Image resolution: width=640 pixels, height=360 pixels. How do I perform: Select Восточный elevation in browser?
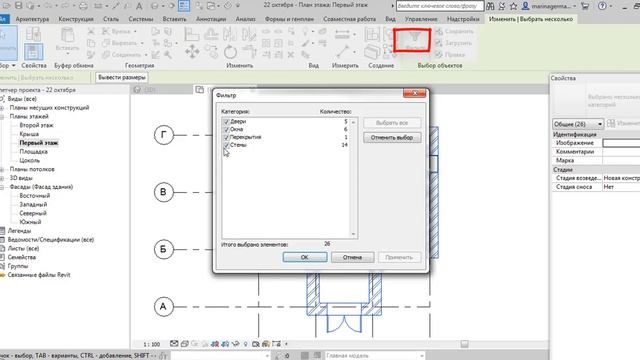[35, 196]
